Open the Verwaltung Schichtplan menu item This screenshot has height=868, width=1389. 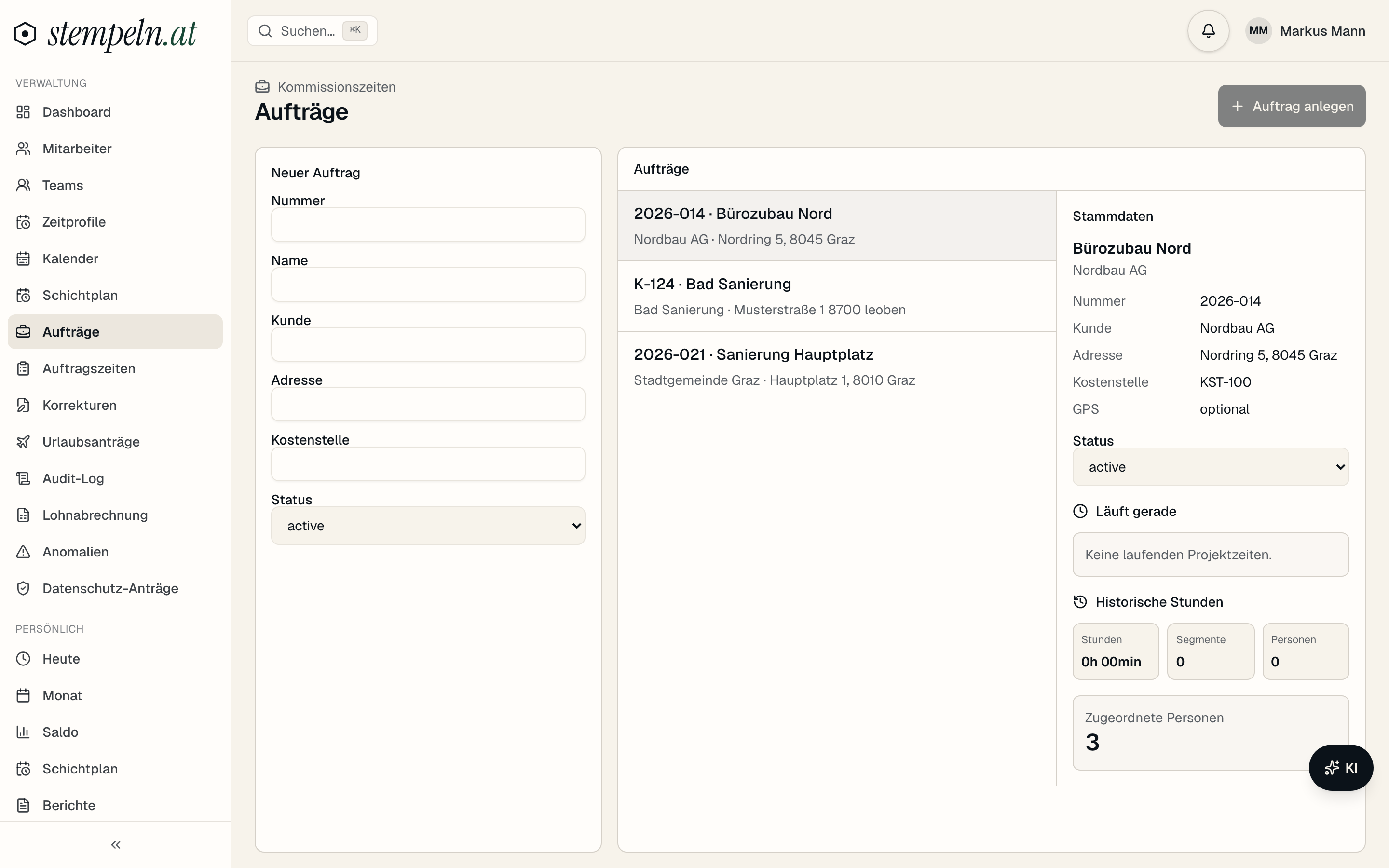click(x=115, y=295)
